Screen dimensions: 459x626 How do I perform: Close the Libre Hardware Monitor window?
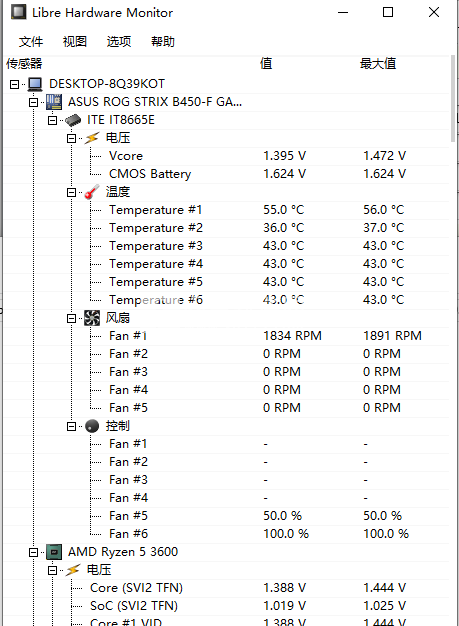pos(434,12)
